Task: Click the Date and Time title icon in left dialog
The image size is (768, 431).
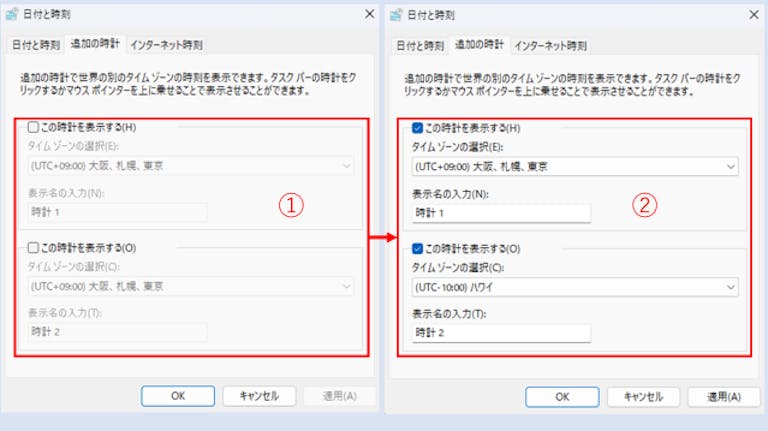Action: click(x=12, y=14)
